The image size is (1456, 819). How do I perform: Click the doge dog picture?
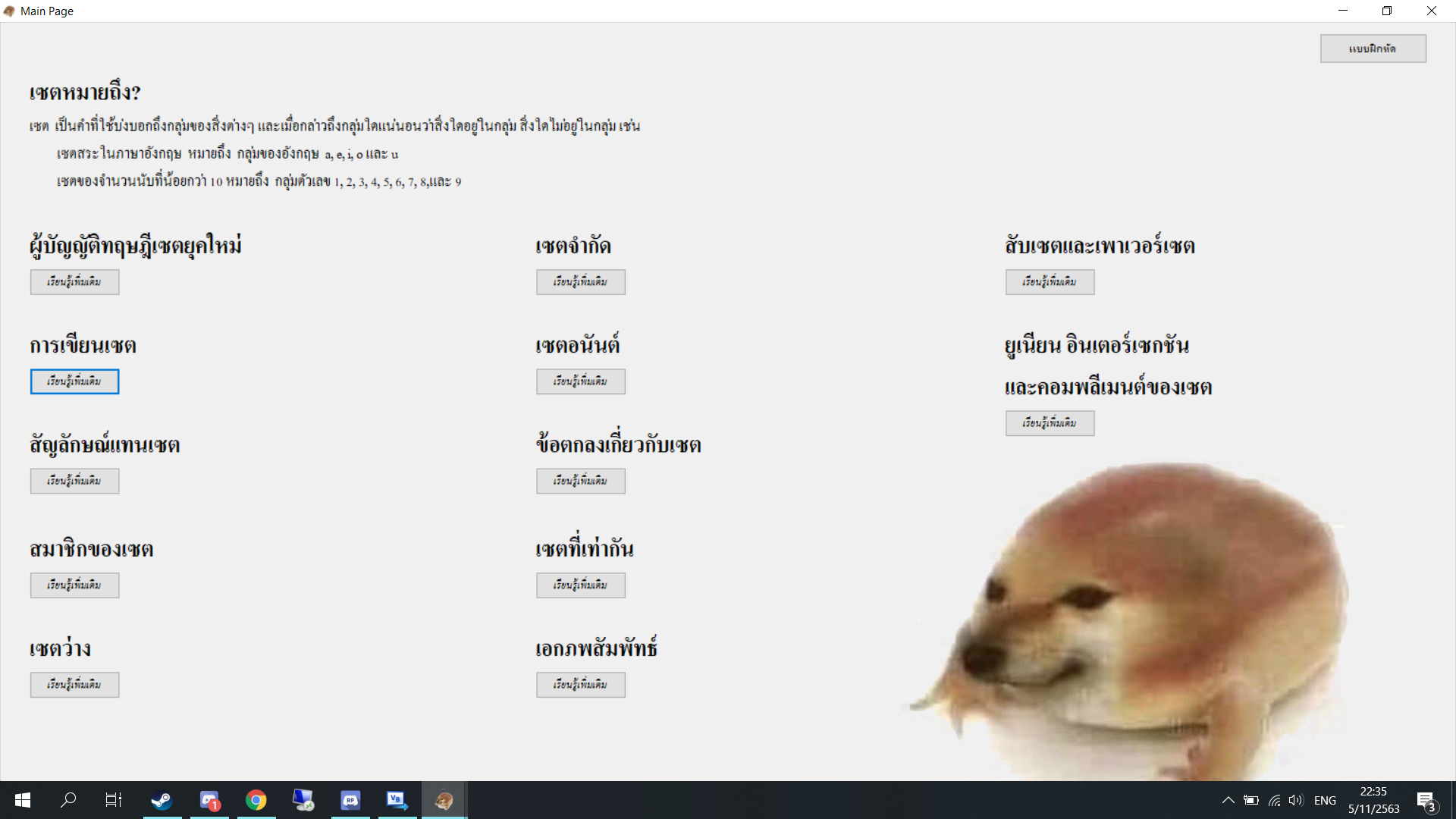(x=1137, y=622)
